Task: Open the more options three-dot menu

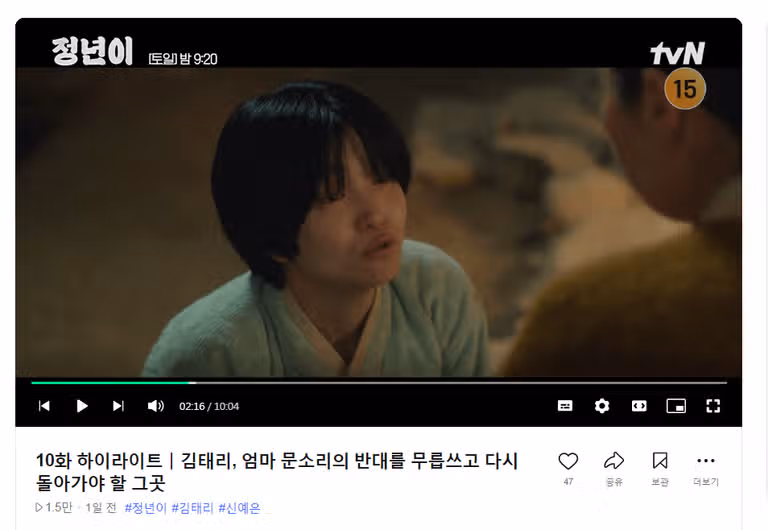Action: (706, 461)
